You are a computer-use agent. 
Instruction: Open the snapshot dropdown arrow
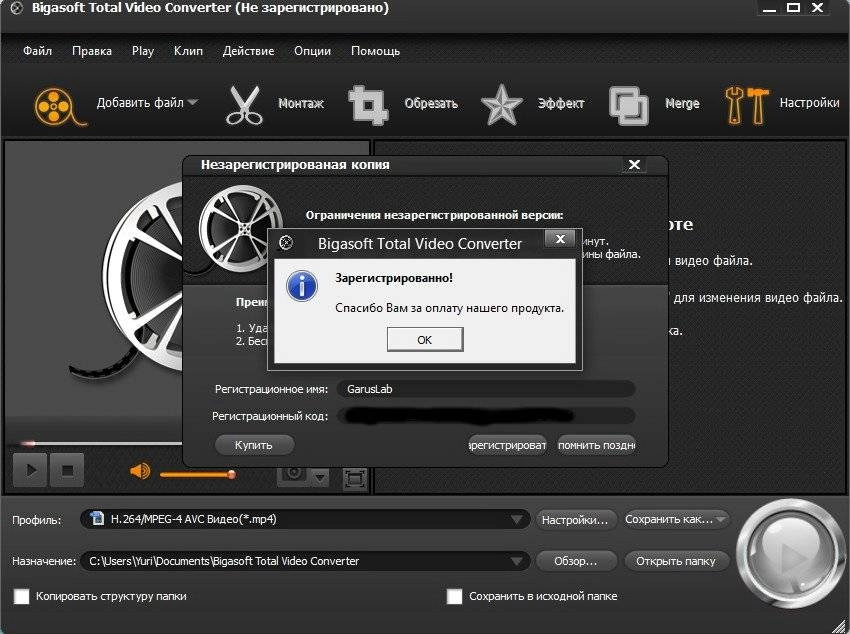coord(320,477)
